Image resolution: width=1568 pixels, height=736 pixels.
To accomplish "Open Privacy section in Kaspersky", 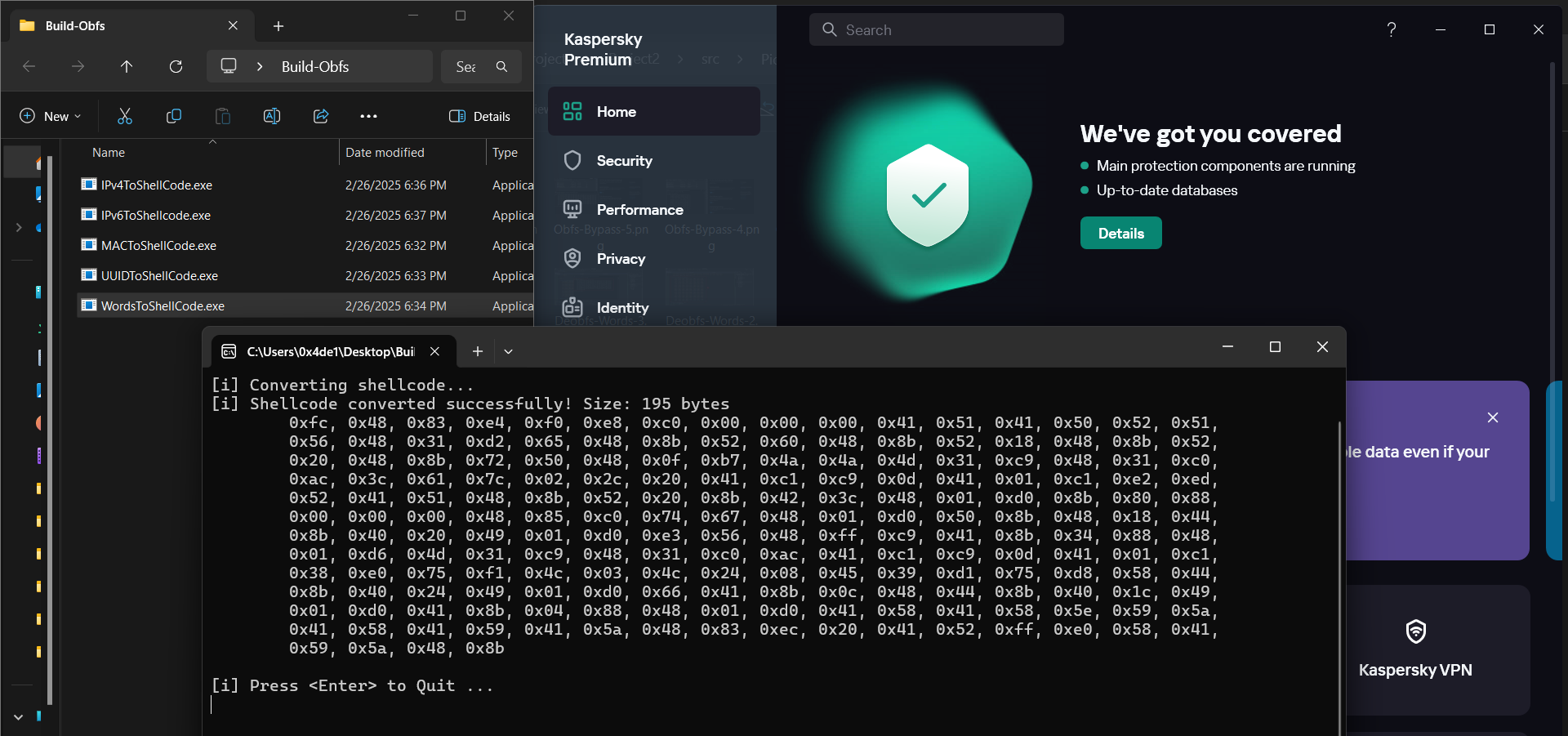I will tap(654, 258).
